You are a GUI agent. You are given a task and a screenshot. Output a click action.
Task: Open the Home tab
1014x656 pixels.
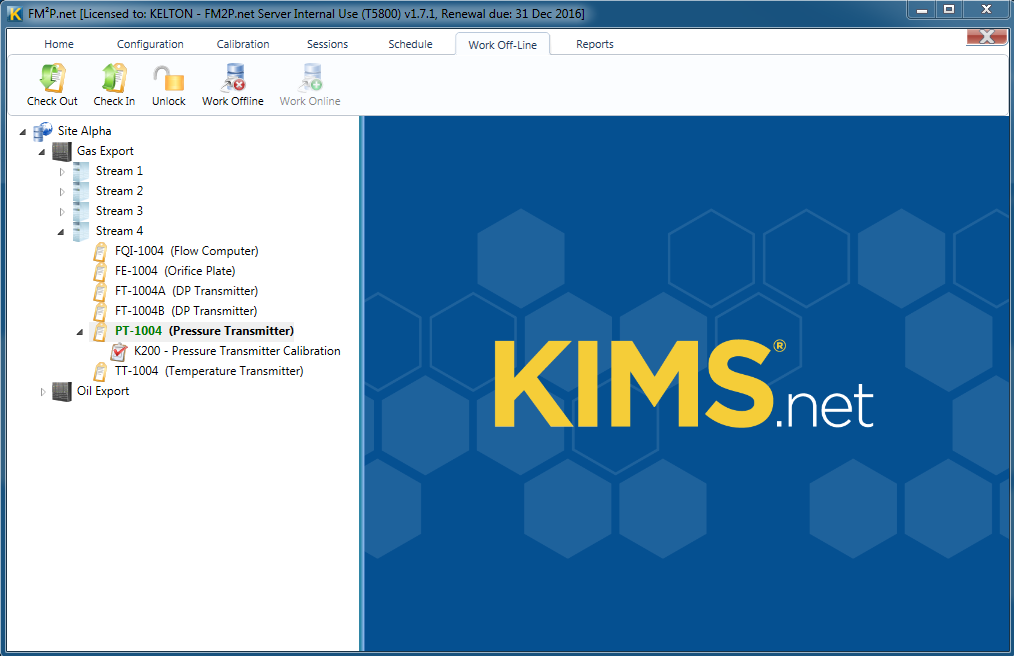point(59,44)
